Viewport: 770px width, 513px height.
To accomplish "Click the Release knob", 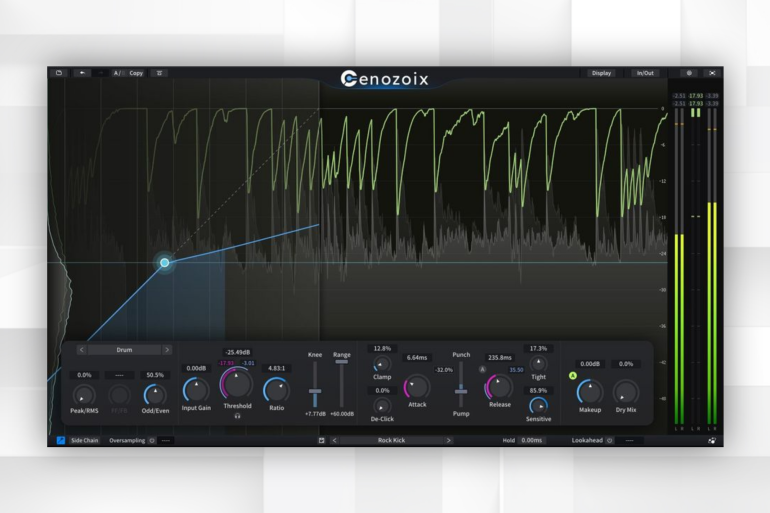I will 499,387.
